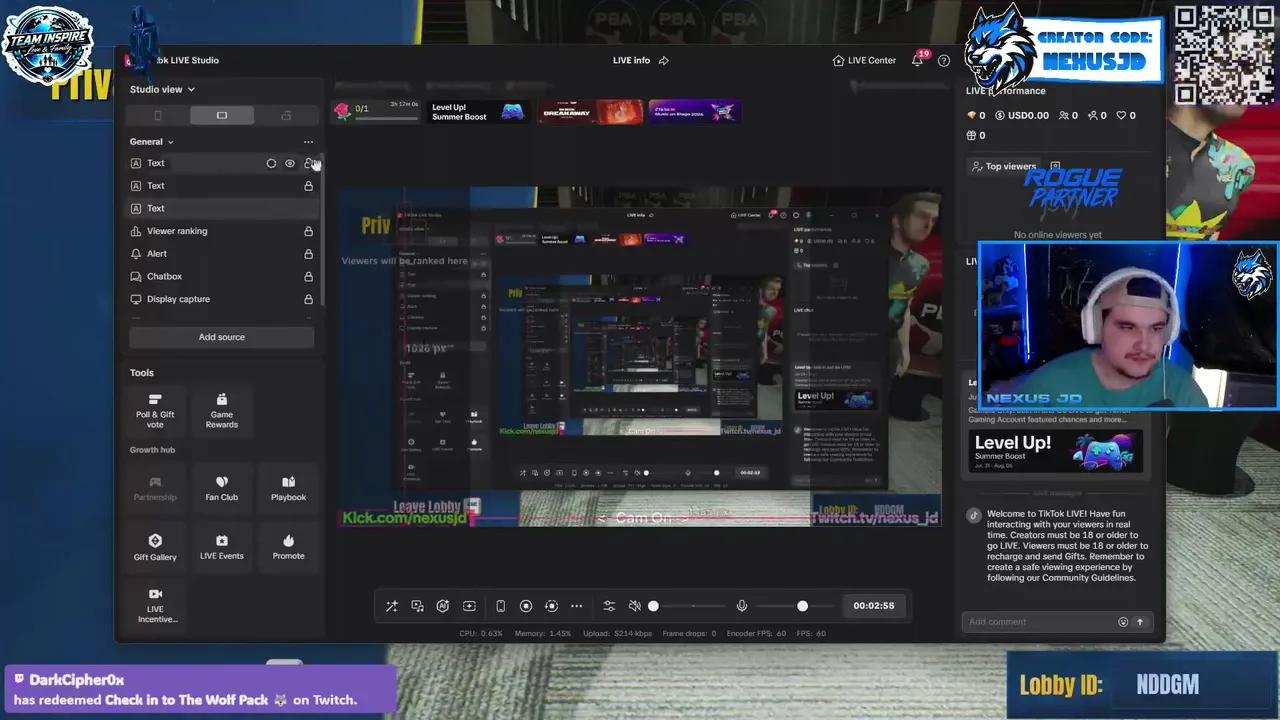The image size is (1280, 720).
Task: Open the Level Up Summer Boost banner
Action: click(477, 111)
